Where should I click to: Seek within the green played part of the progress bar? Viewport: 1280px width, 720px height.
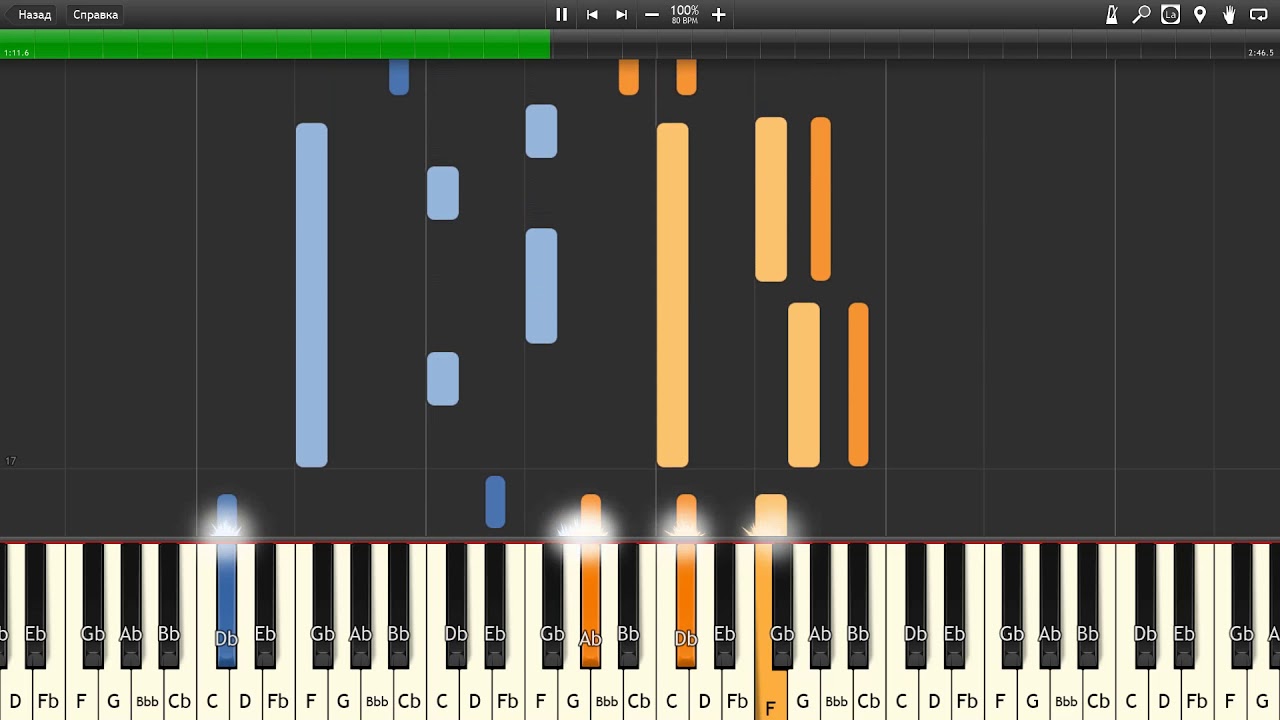[275, 44]
